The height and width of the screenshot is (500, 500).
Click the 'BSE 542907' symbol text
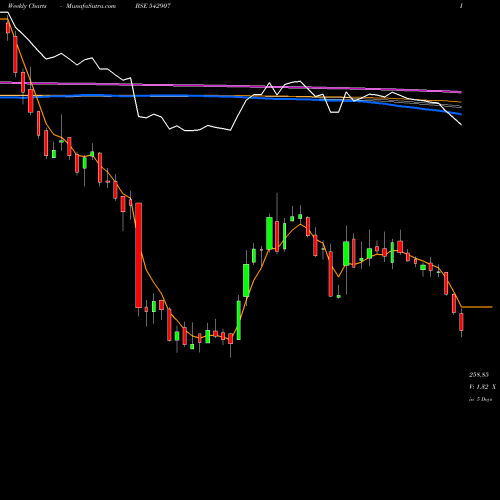153,6
